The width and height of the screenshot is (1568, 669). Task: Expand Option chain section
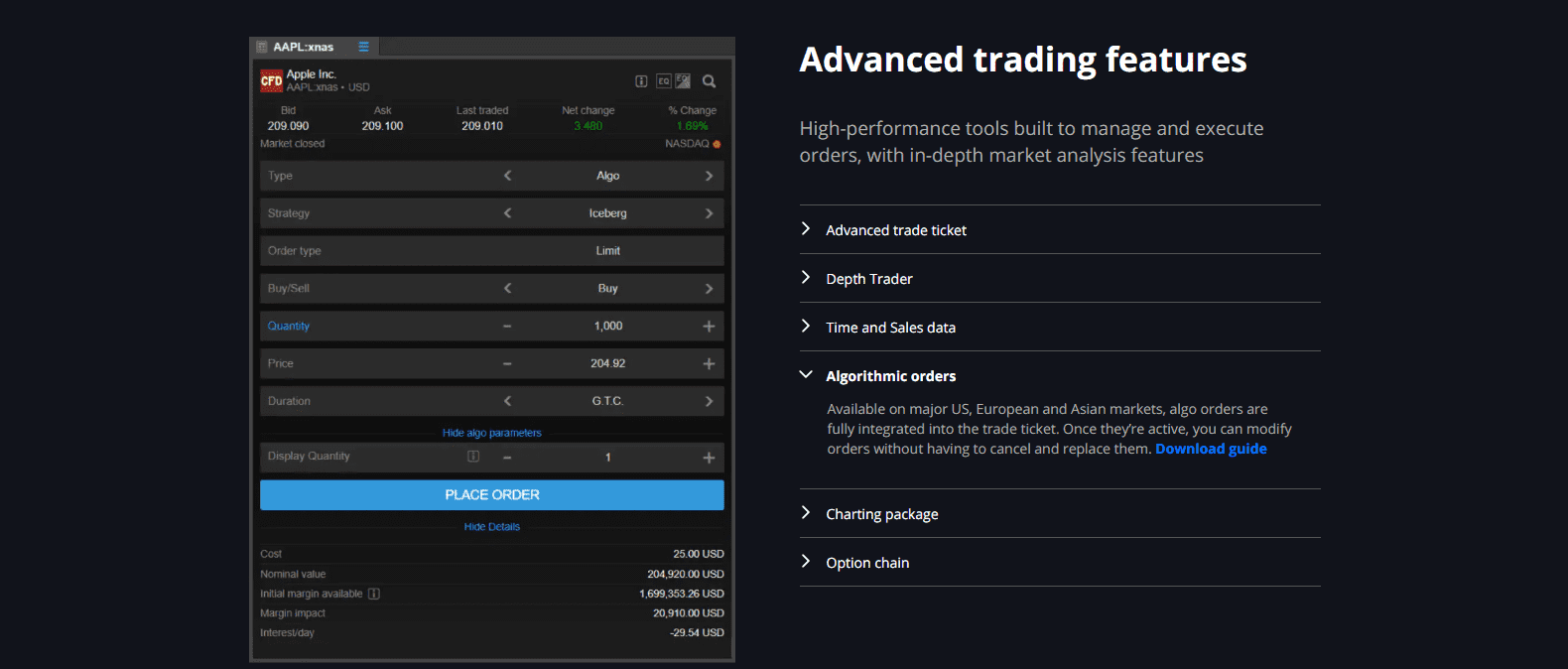pos(1060,563)
